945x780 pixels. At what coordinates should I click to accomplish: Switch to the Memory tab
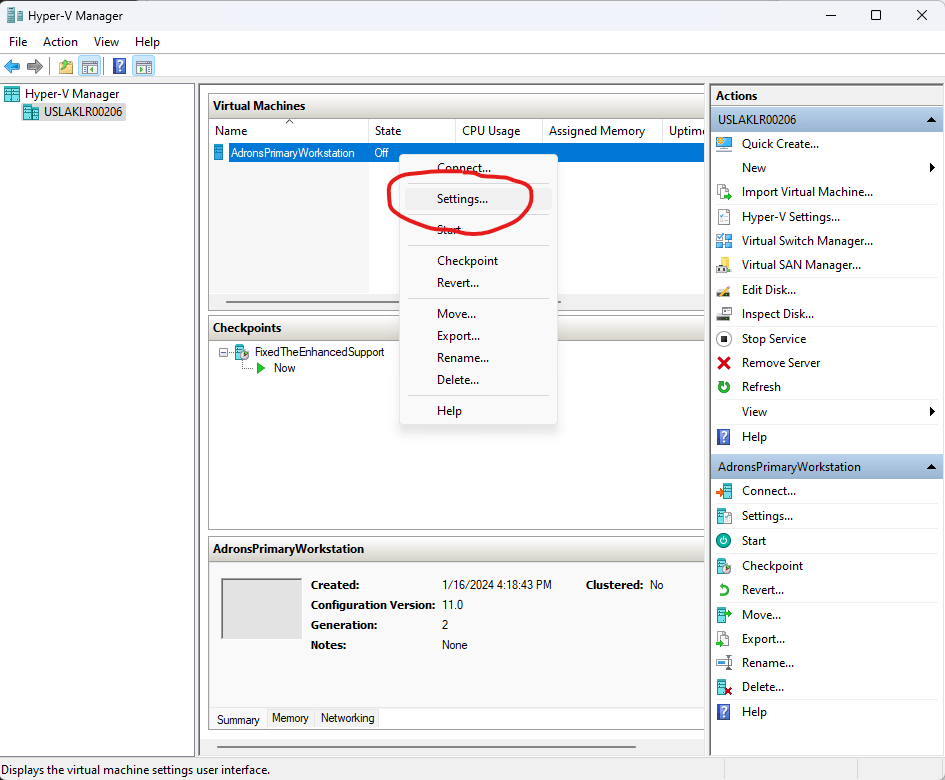coord(290,718)
